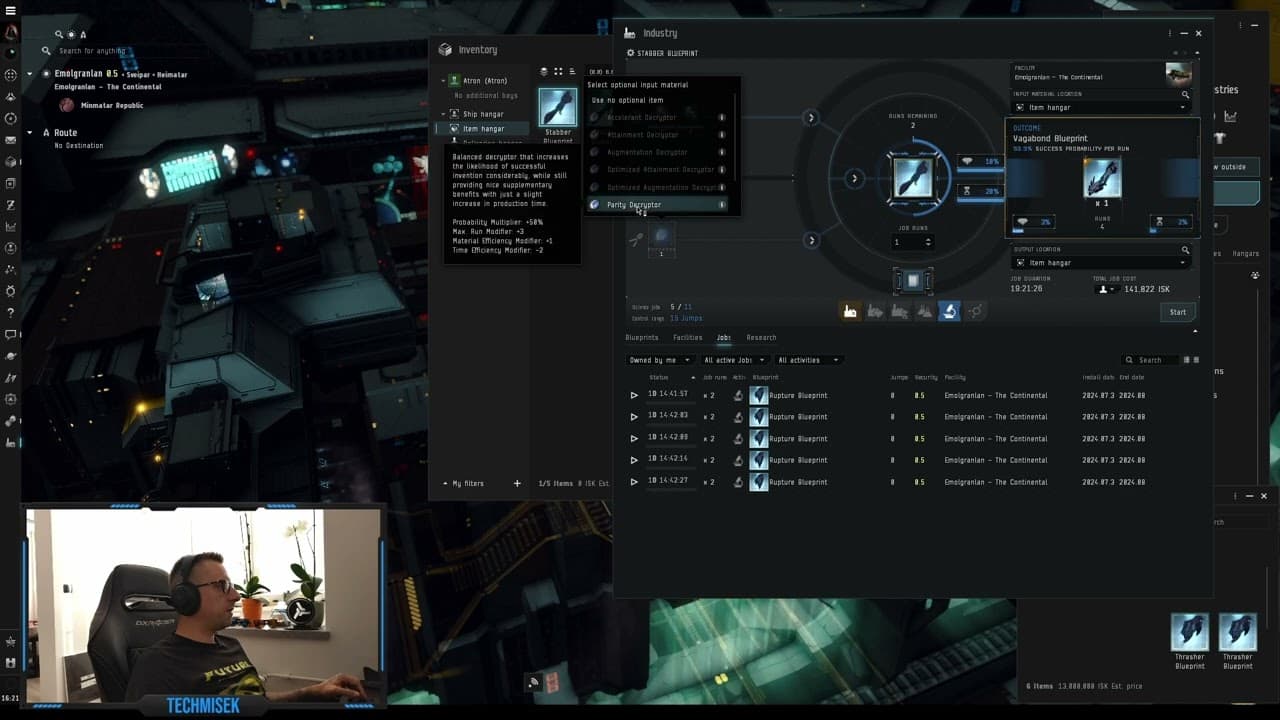Viewport: 1280px width, 720px height.
Task: Search the output location magnifier
Action: click(1185, 250)
